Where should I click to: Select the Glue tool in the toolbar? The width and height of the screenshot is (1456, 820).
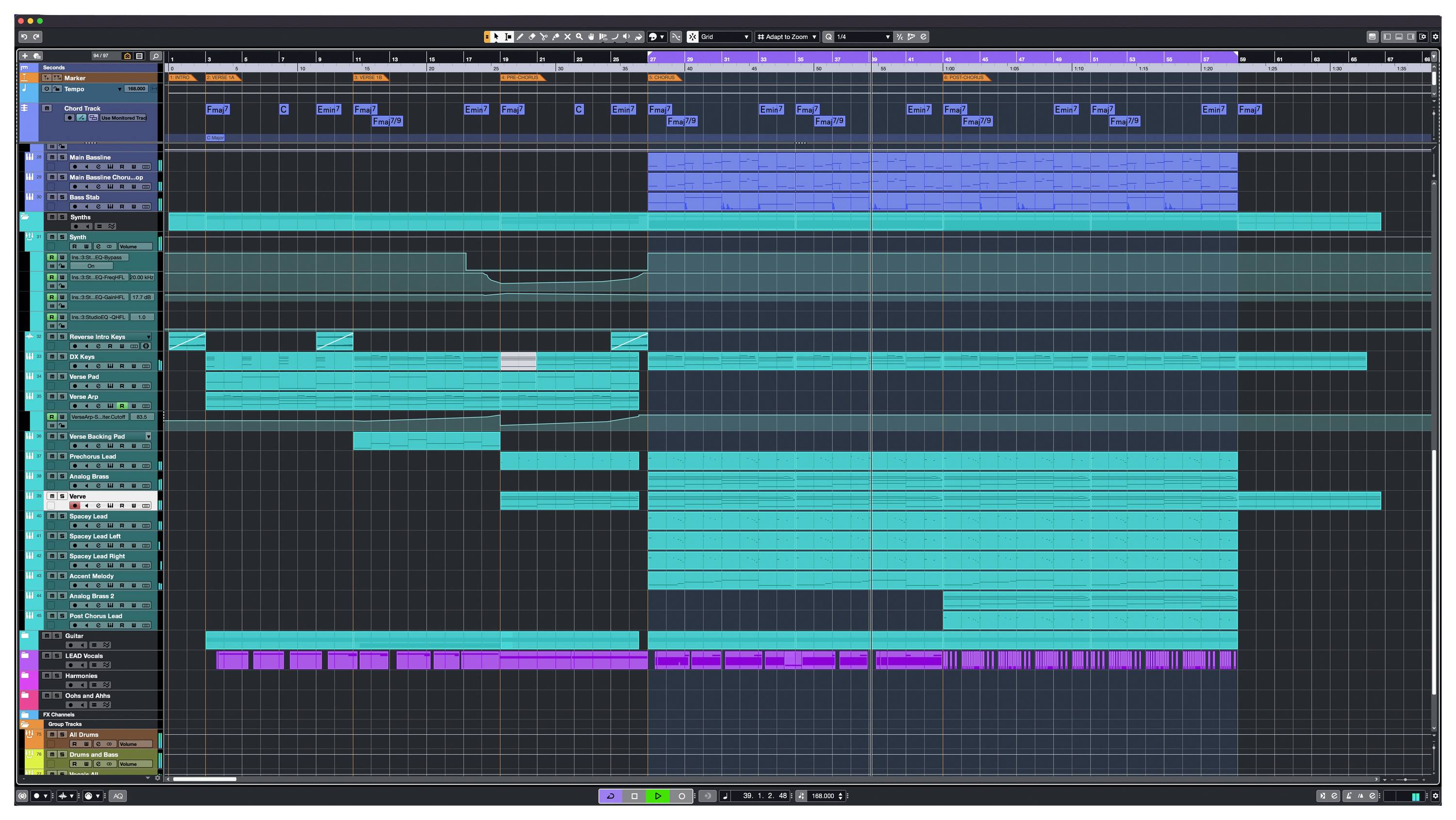tap(556, 37)
